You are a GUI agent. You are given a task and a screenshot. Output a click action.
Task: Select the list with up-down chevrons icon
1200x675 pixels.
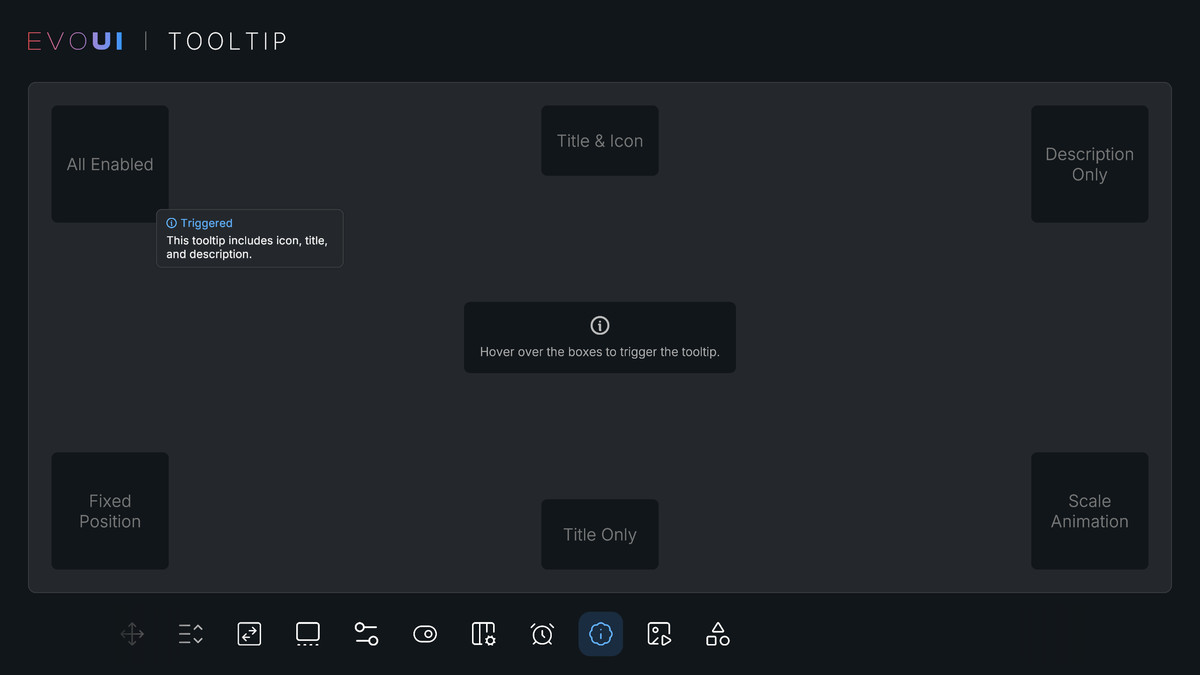(x=191, y=634)
